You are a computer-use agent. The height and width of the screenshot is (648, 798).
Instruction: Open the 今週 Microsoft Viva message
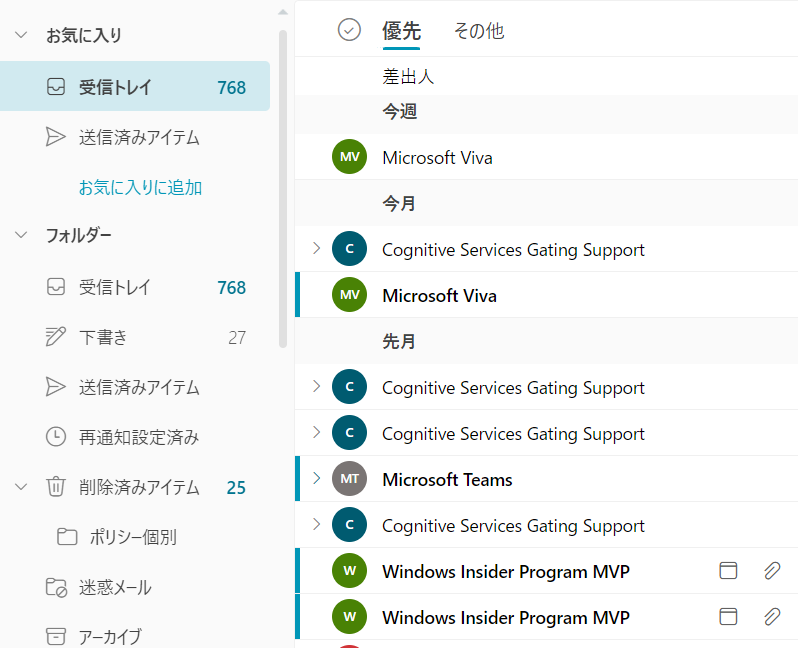click(546, 157)
